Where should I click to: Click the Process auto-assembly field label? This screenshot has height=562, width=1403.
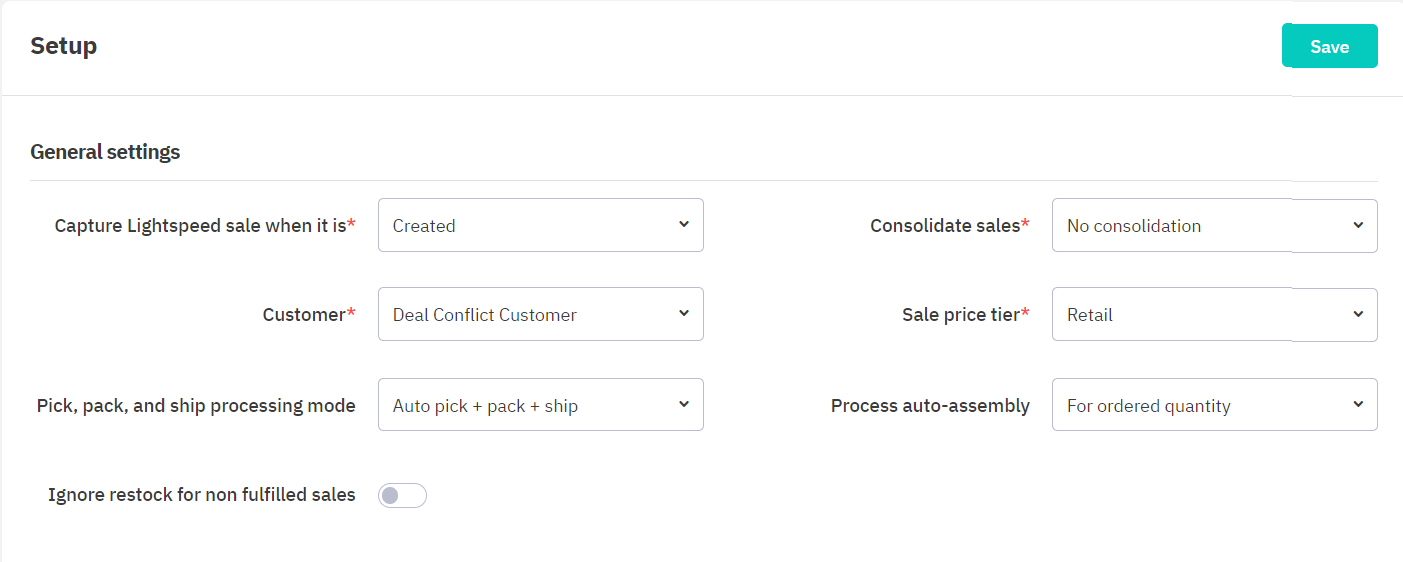click(930, 406)
